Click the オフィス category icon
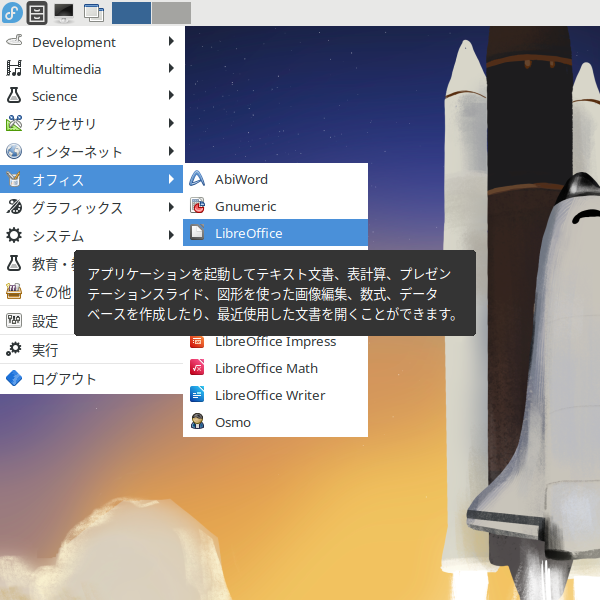 (14, 179)
